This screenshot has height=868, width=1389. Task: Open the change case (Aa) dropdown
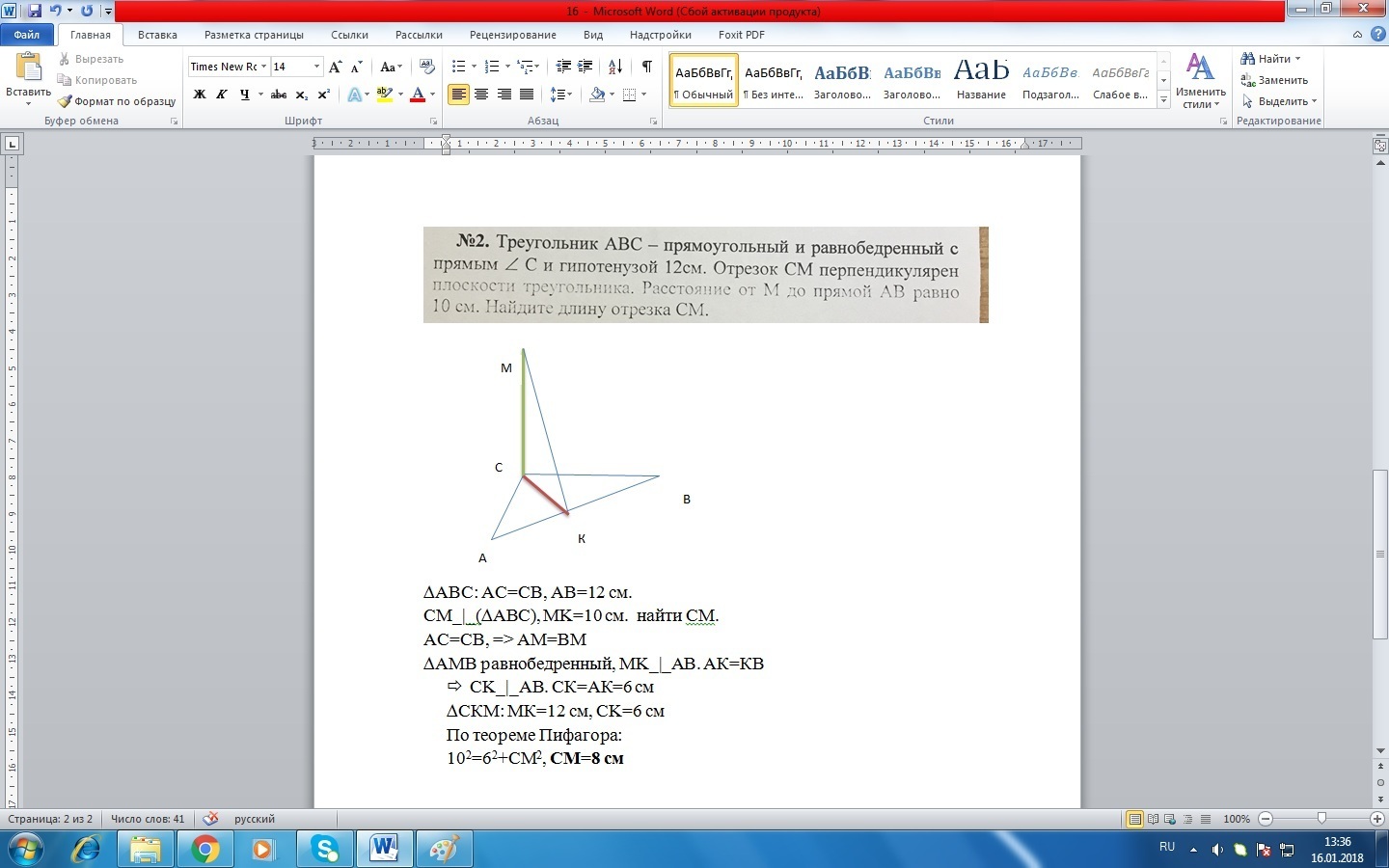tap(391, 67)
